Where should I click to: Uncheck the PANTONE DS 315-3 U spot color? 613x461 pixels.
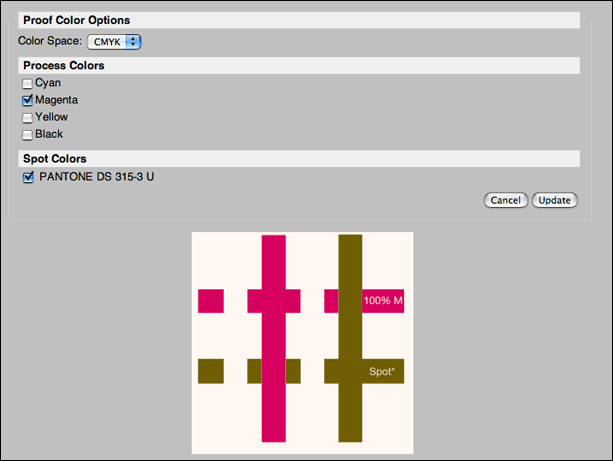coord(28,177)
